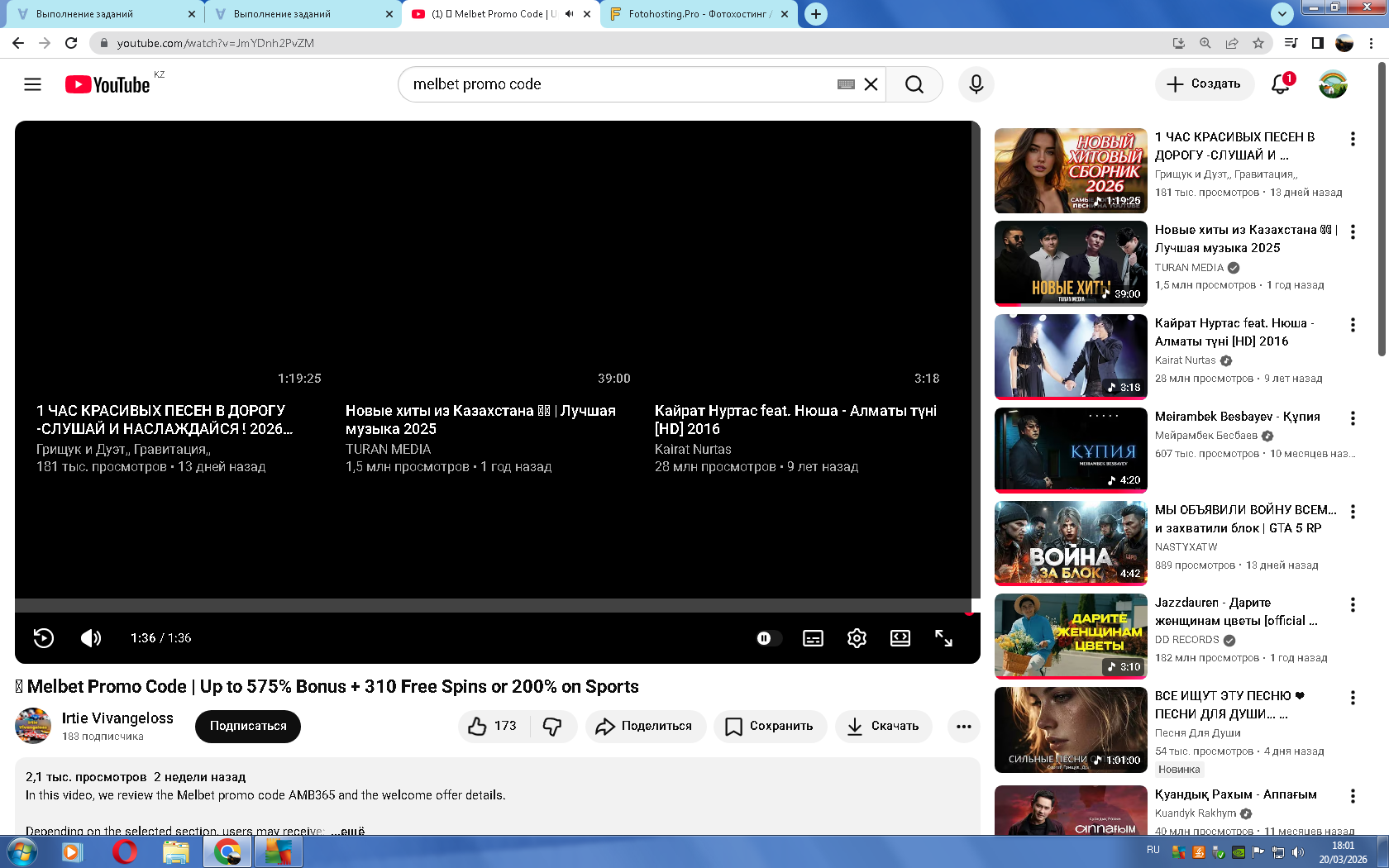Switch to second 'Выполнение заданий' browser tab
This screenshot has width=1389, height=868.
(303, 14)
